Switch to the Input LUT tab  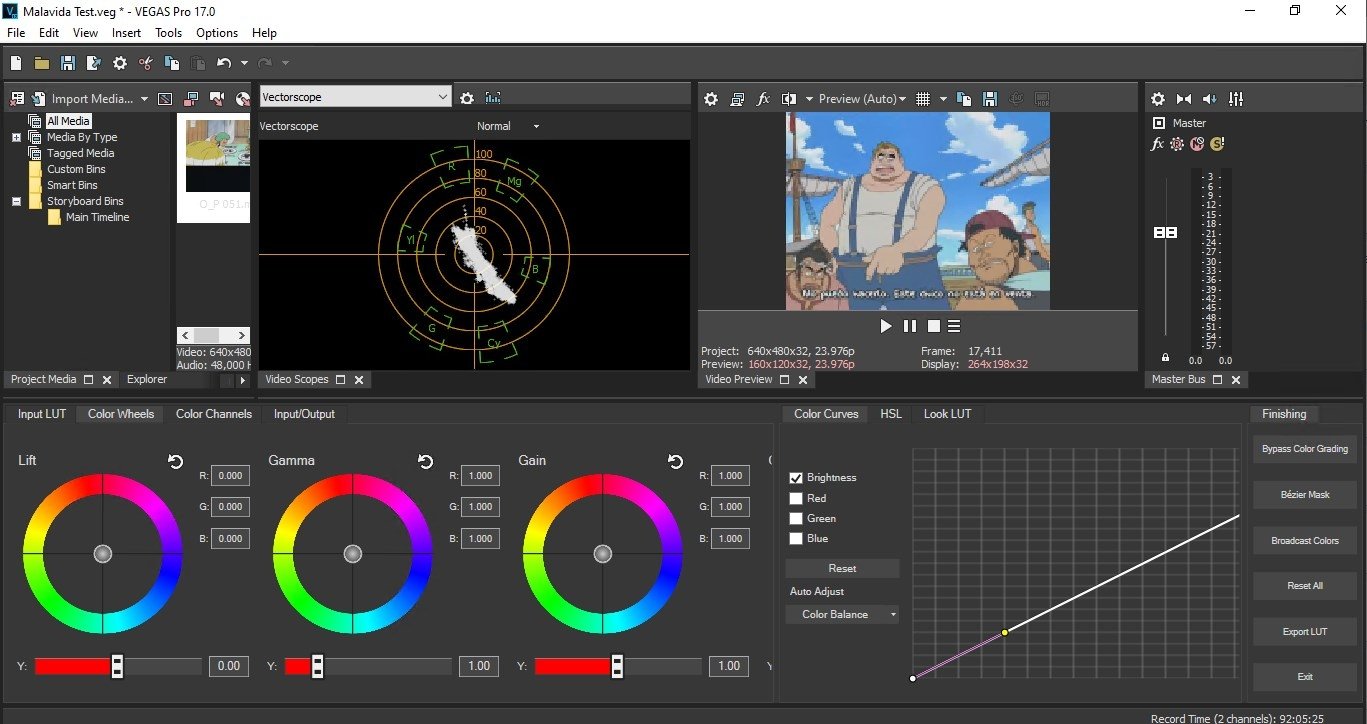point(42,414)
